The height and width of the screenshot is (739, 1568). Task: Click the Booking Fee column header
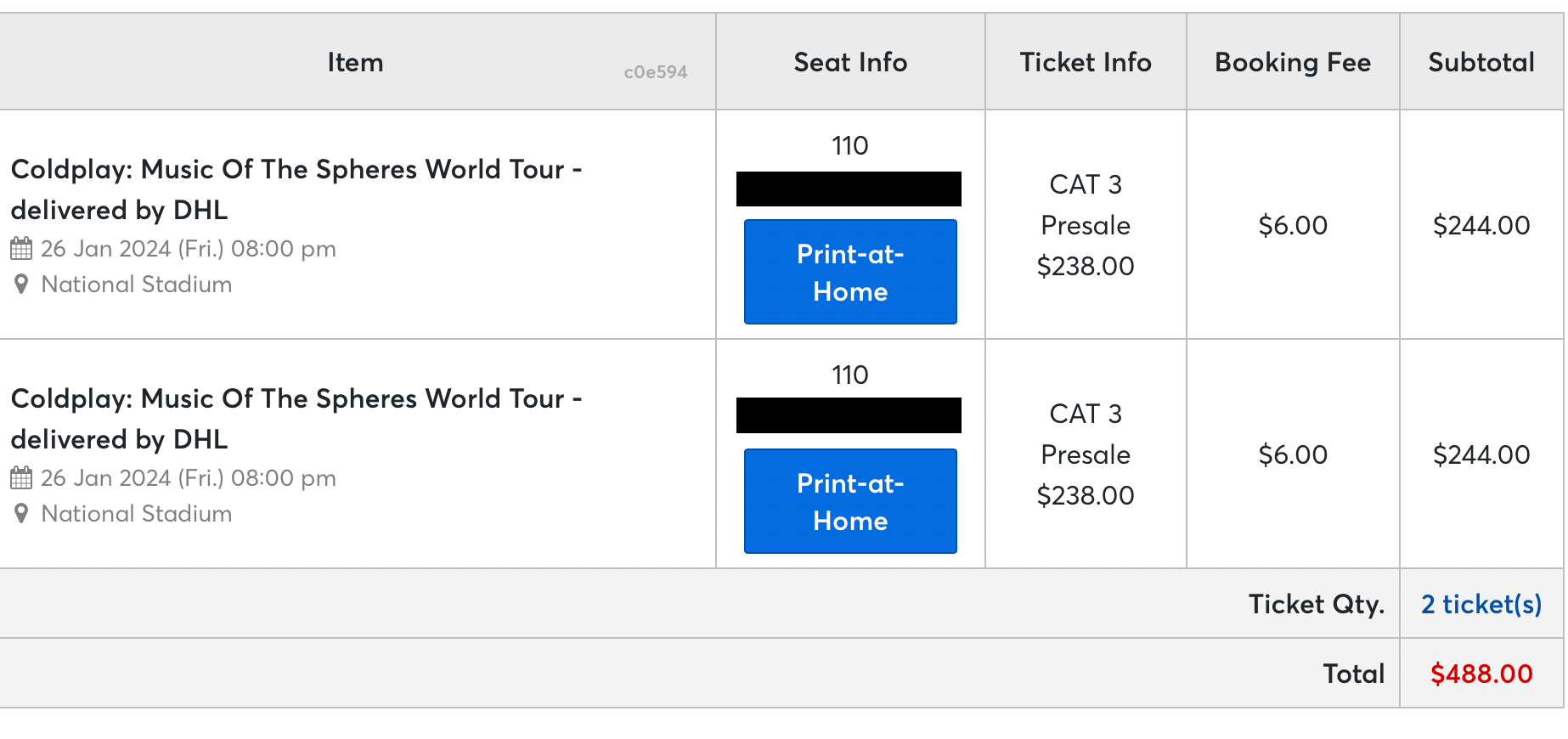point(1292,63)
